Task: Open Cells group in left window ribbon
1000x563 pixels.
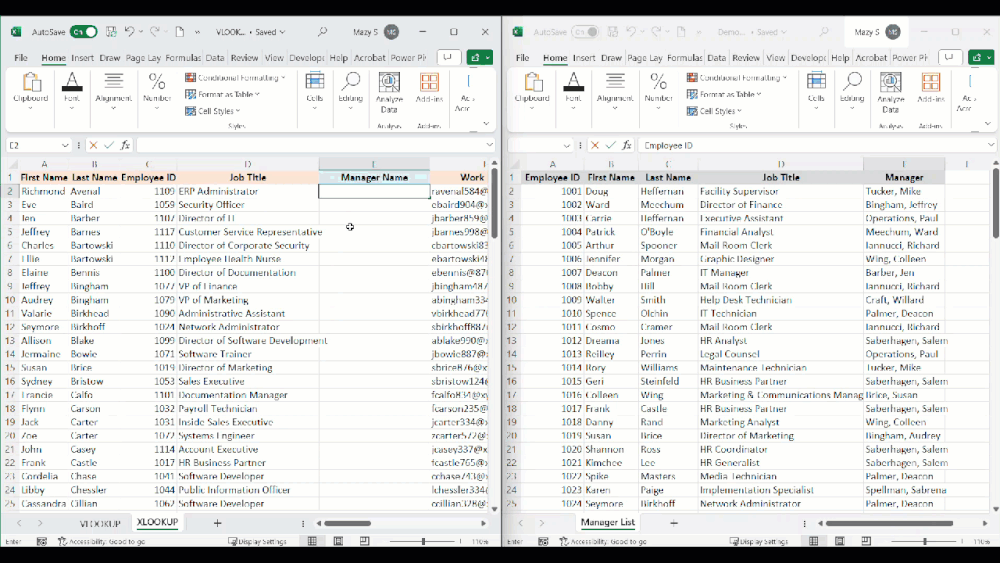Action: [314, 91]
